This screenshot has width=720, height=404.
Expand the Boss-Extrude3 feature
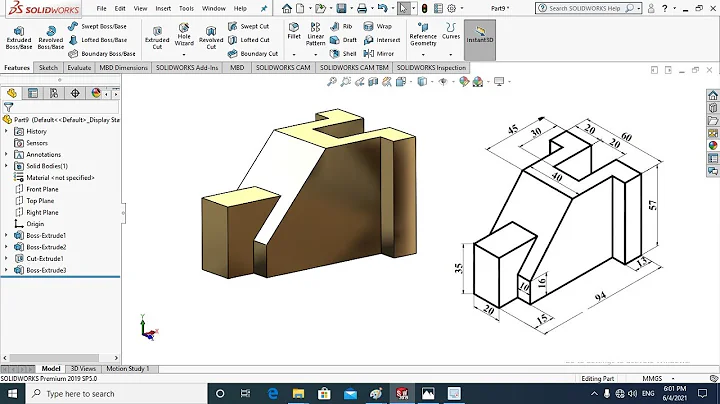point(6,270)
